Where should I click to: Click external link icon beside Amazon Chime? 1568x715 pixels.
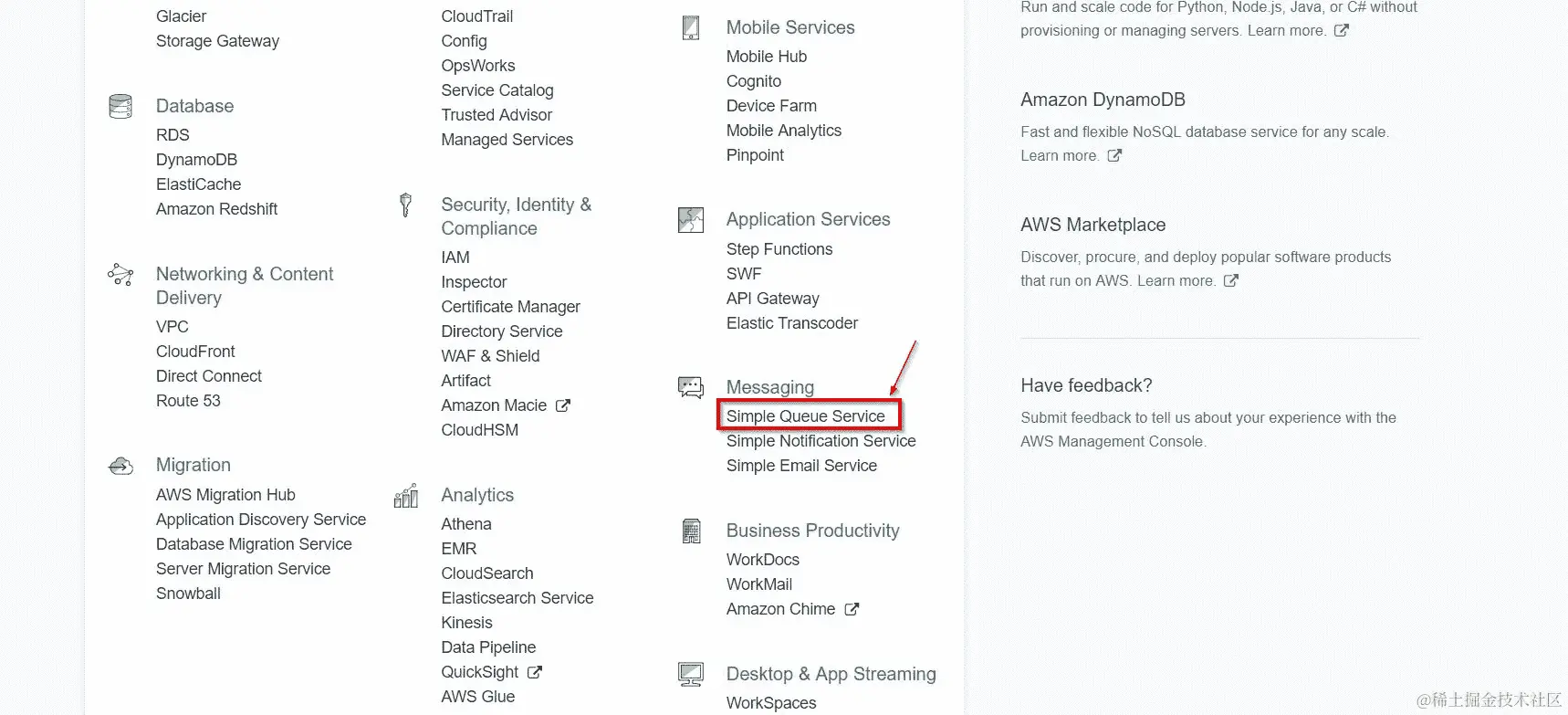tap(852, 609)
